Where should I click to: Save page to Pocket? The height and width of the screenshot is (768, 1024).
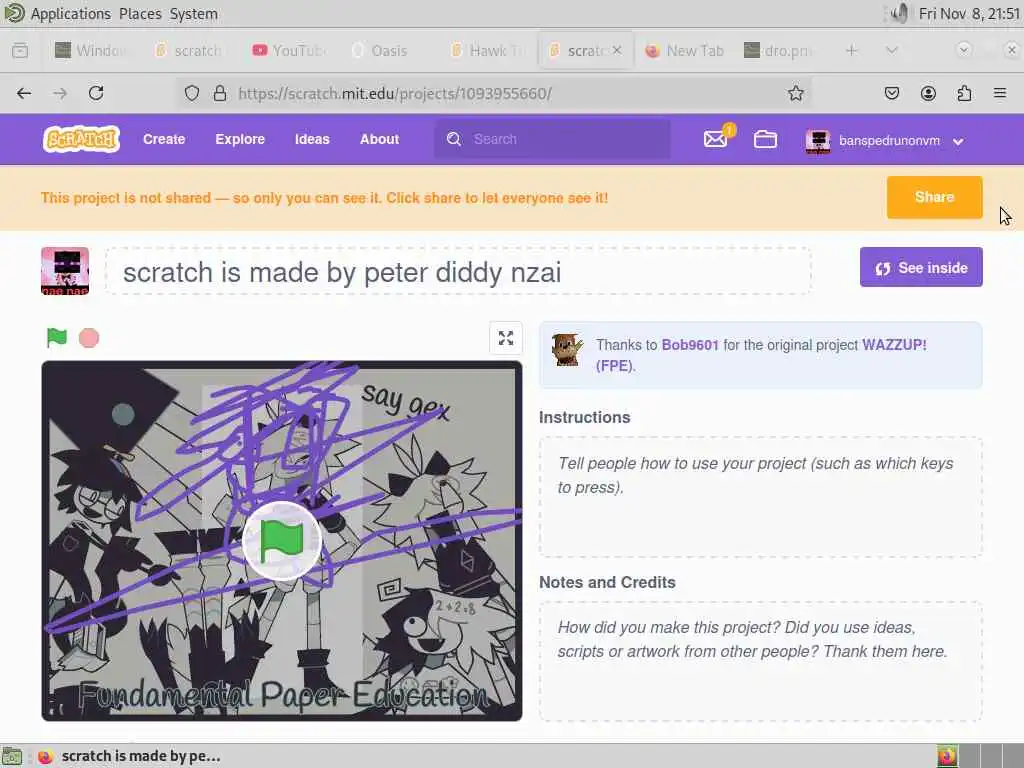click(891, 93)
